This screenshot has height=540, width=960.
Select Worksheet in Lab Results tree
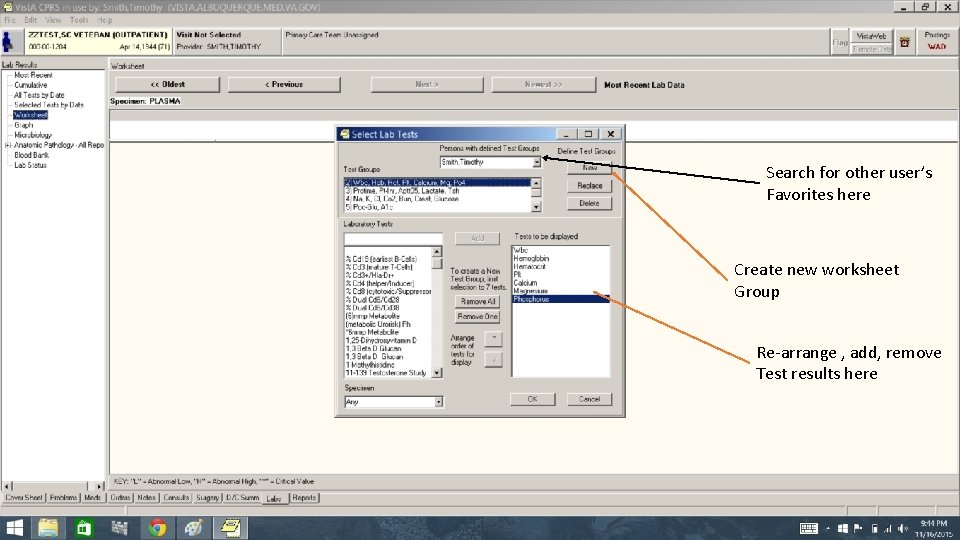point(30,114)
